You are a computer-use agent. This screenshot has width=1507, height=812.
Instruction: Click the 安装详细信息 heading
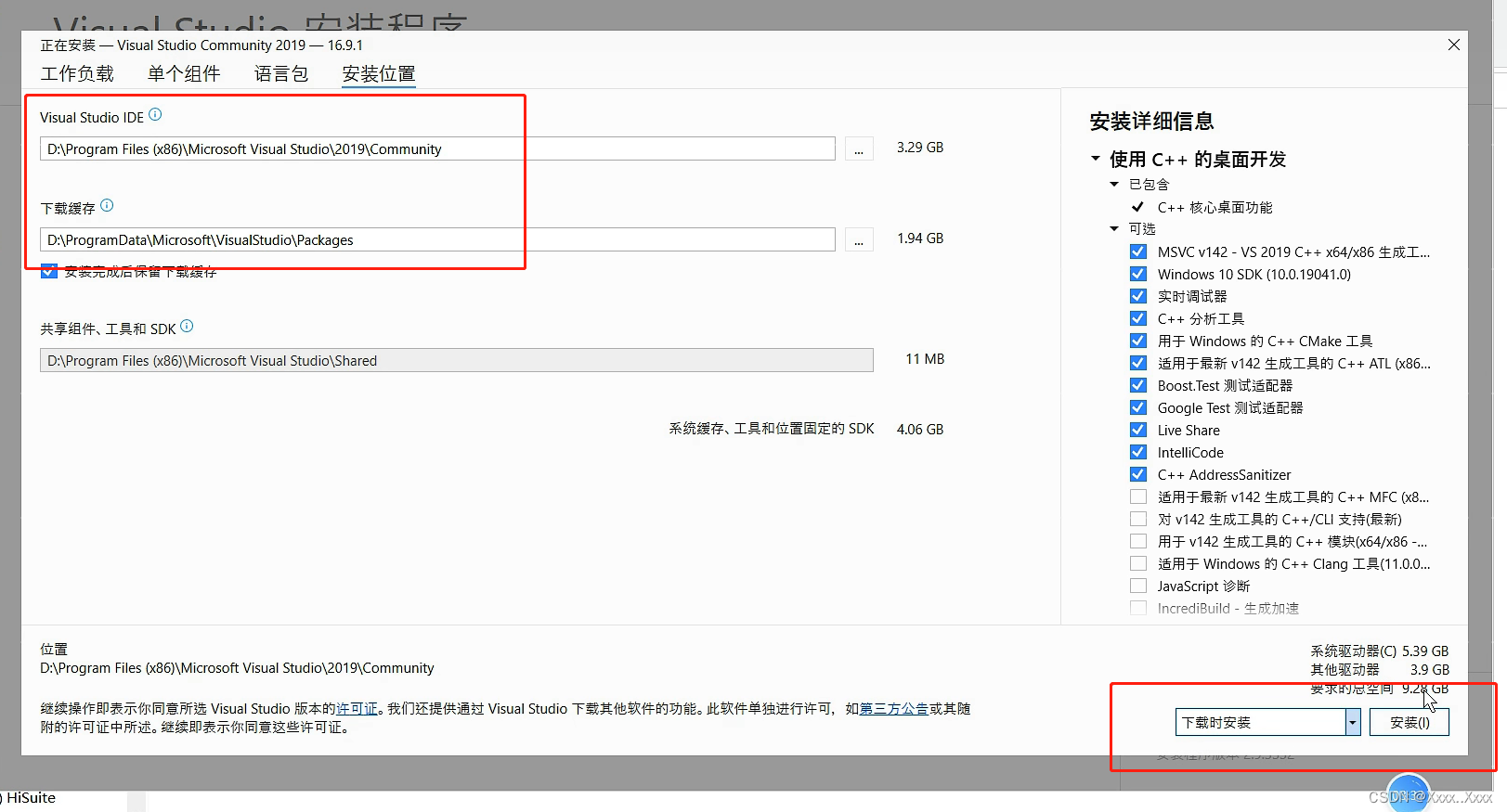[1151, 122]
